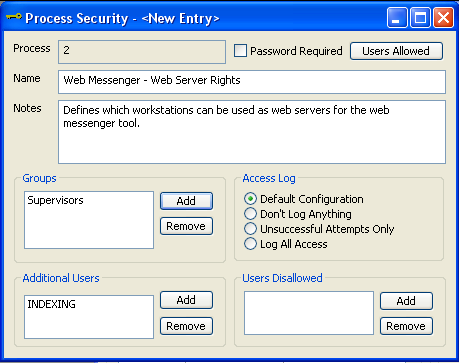Select INDEXING in Additional Users list
Screen dimensions: 459x363
click(51, 304)
